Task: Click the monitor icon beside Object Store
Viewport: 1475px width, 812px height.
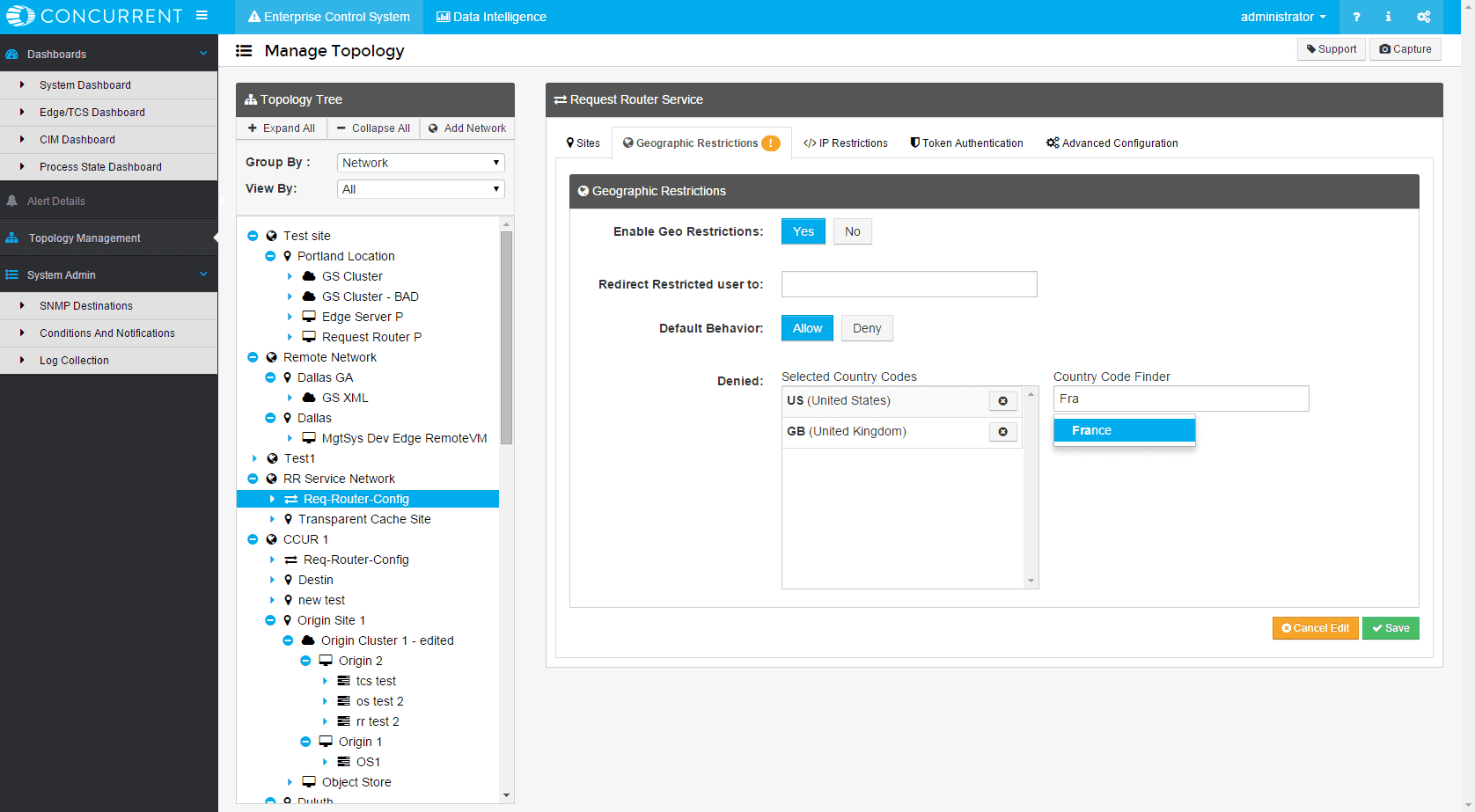Action: click(309, 782)
